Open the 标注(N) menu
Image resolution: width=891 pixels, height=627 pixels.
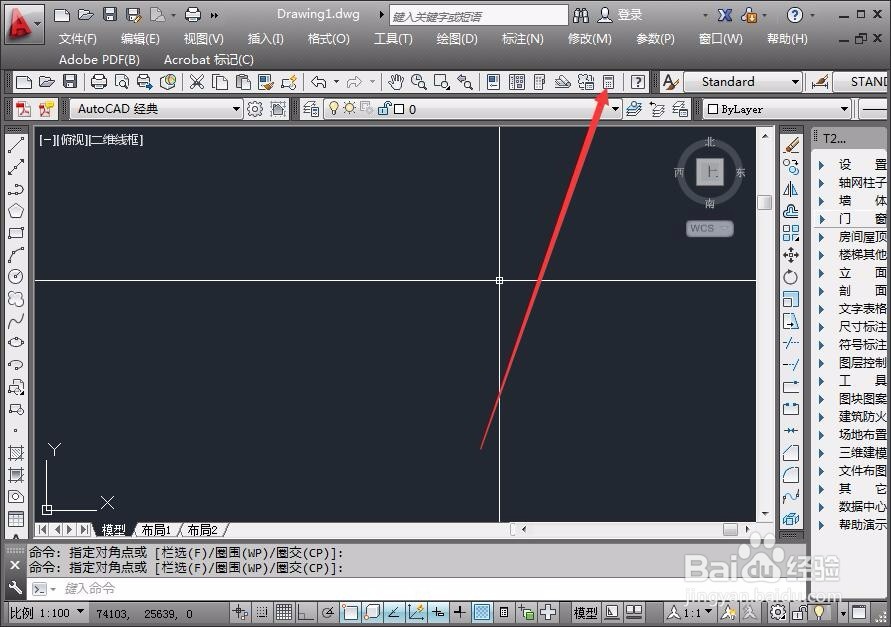click(522, 39)
